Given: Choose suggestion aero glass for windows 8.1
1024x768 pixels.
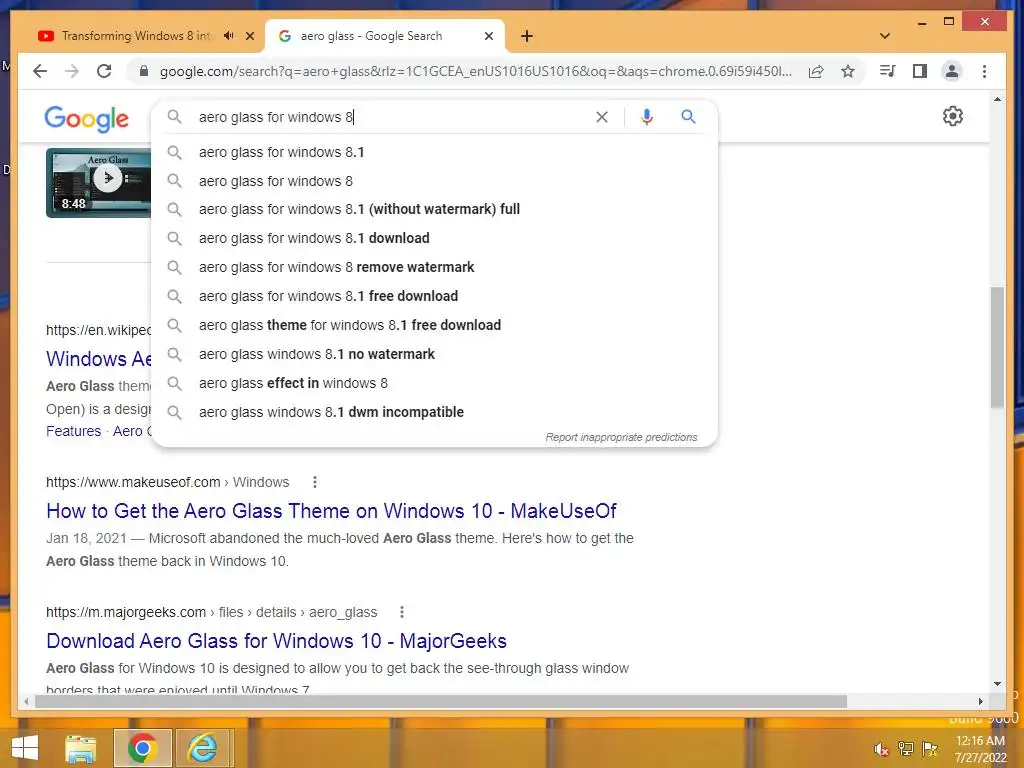Looking at the screenshot, I should click(x=434, y=152).
